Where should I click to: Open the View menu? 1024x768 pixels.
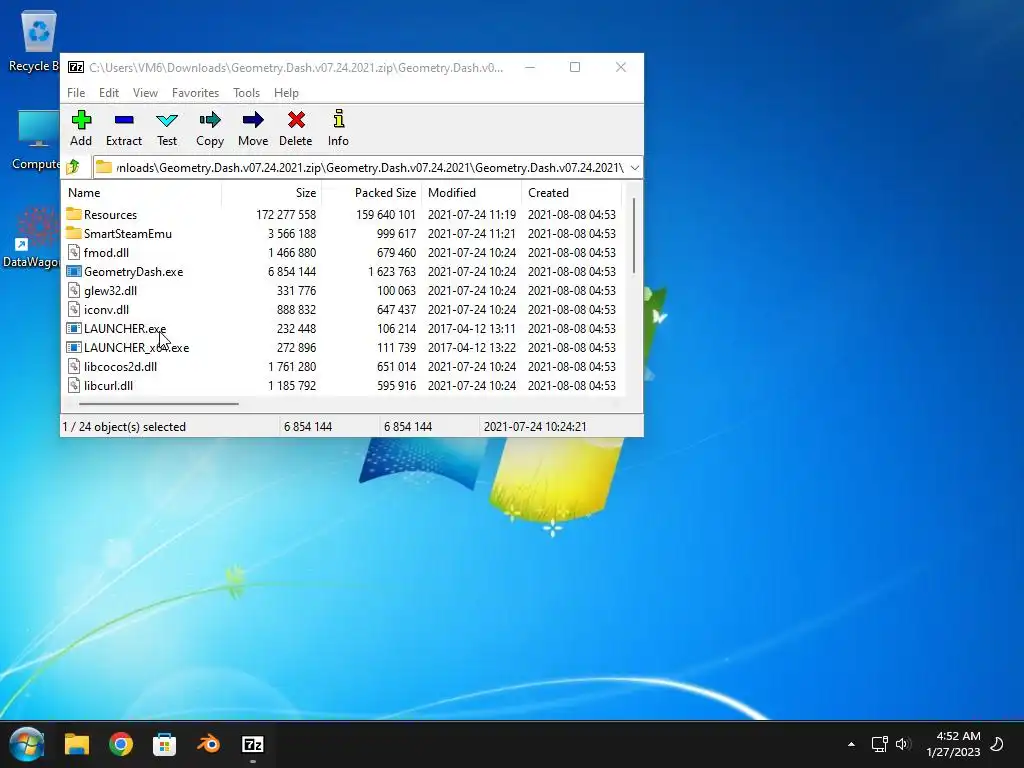tap(145, 93)
